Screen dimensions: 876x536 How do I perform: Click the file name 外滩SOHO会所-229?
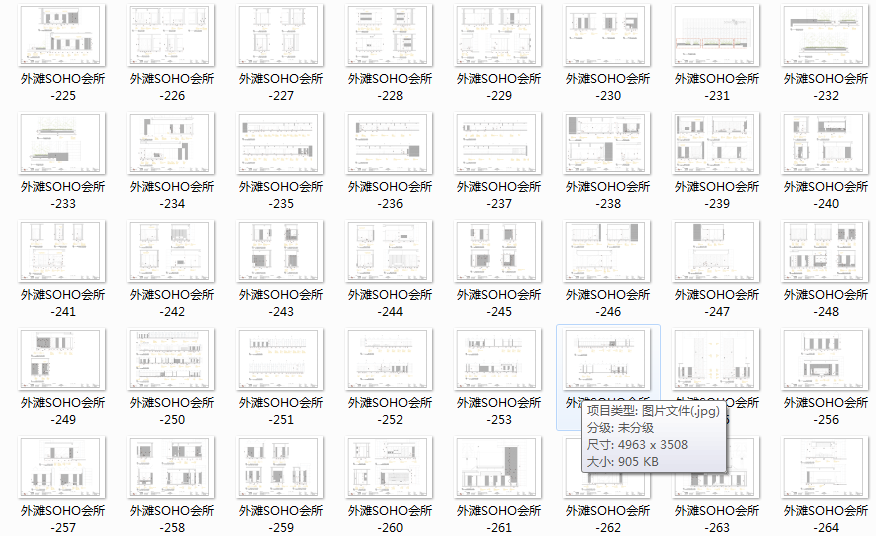tap(499, 87)
